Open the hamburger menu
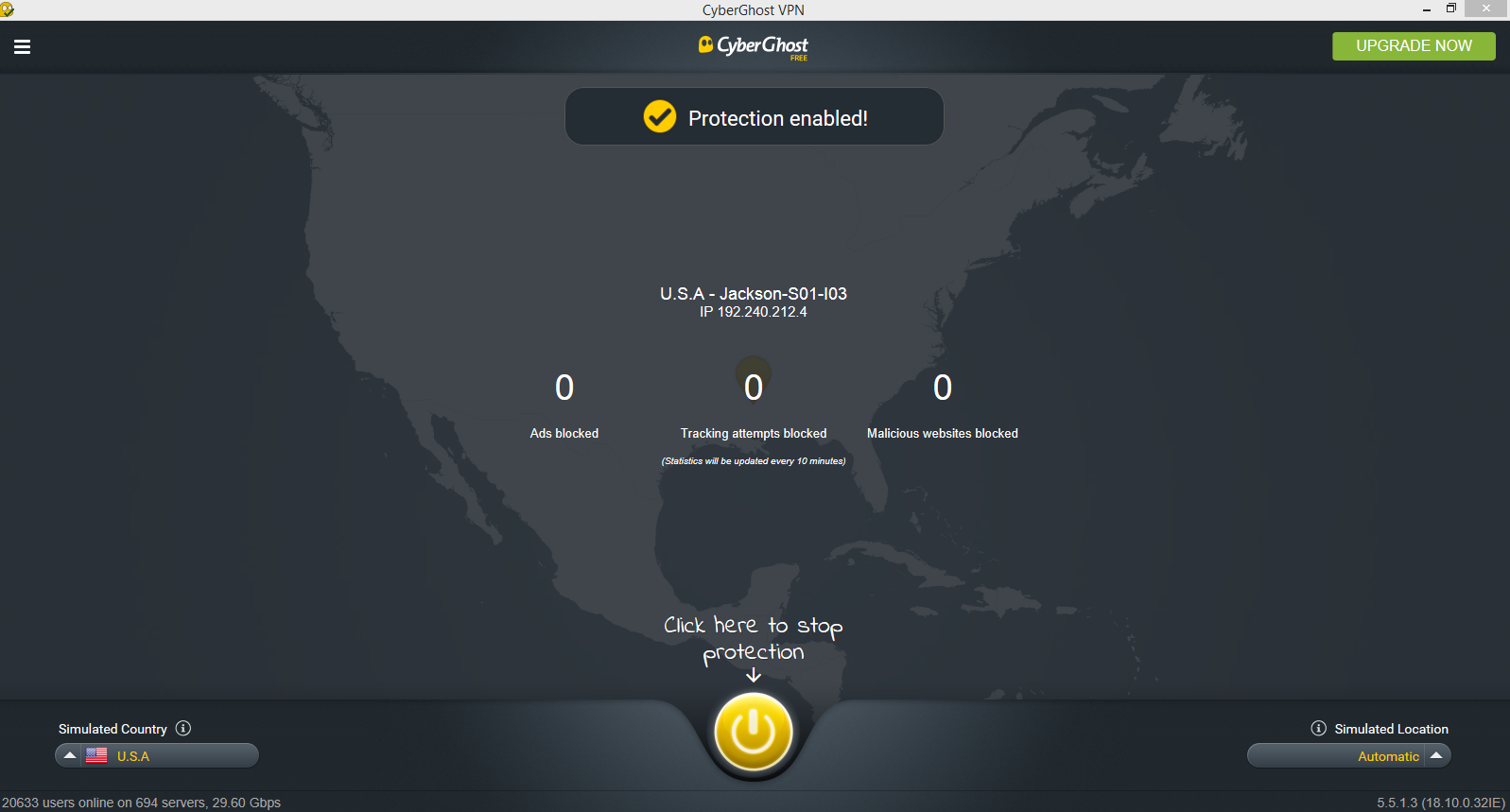Screen dimensions: 1510x812 click(x=23, y=46)
